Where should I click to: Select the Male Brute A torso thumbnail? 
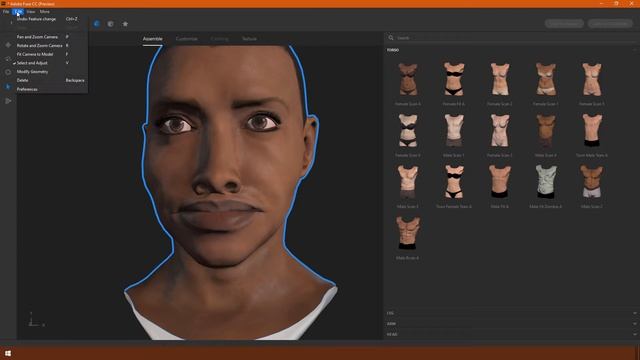pos(408,234)
